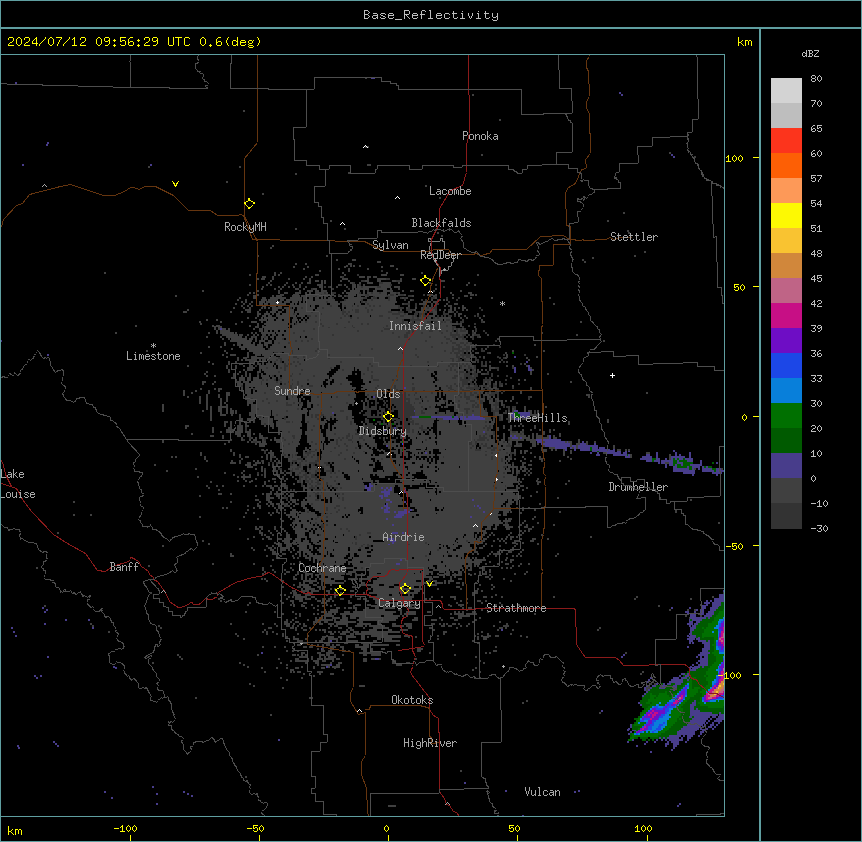This screenshot has height=842, width=862.
Task: Pick the bright yellow 54 dBZ swatch
Action: click(786, 215)
